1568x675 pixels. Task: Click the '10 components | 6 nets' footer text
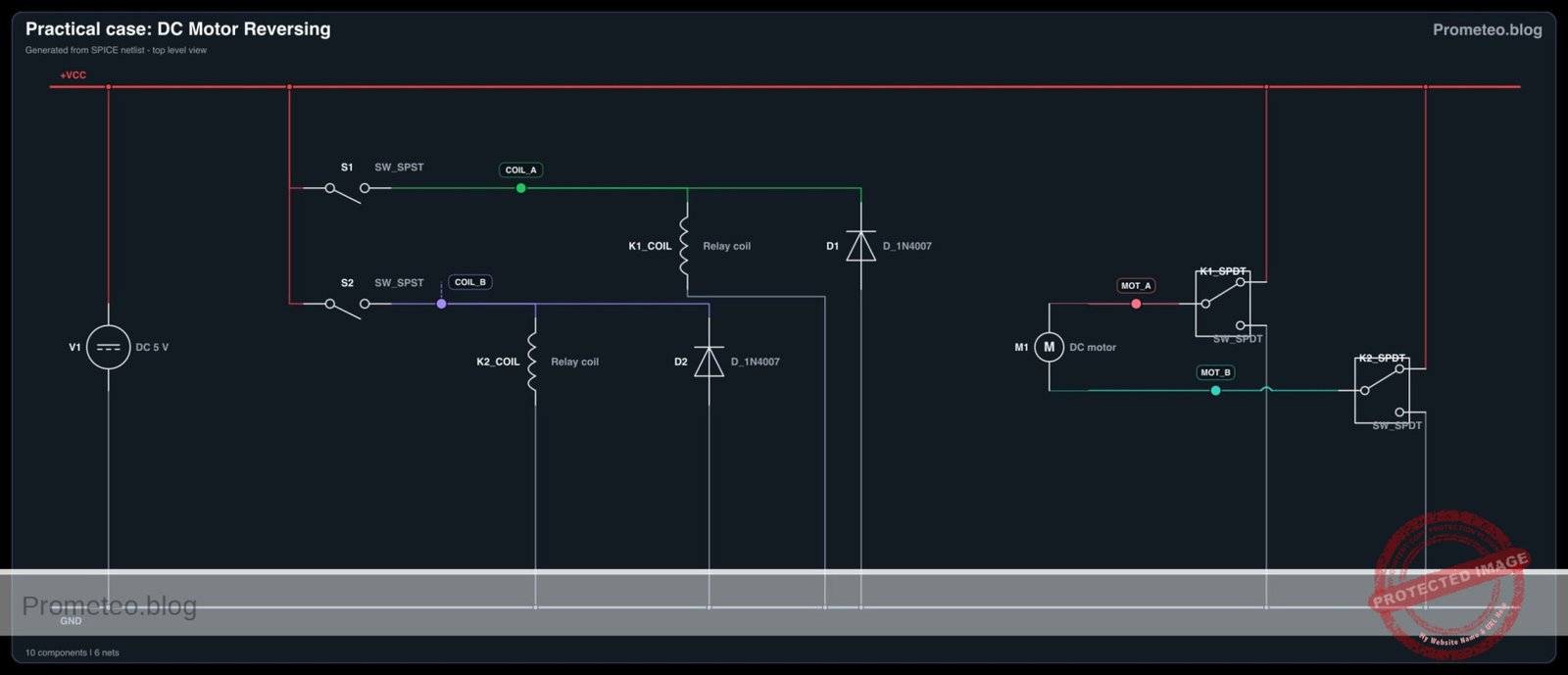[x=73, y=652]
